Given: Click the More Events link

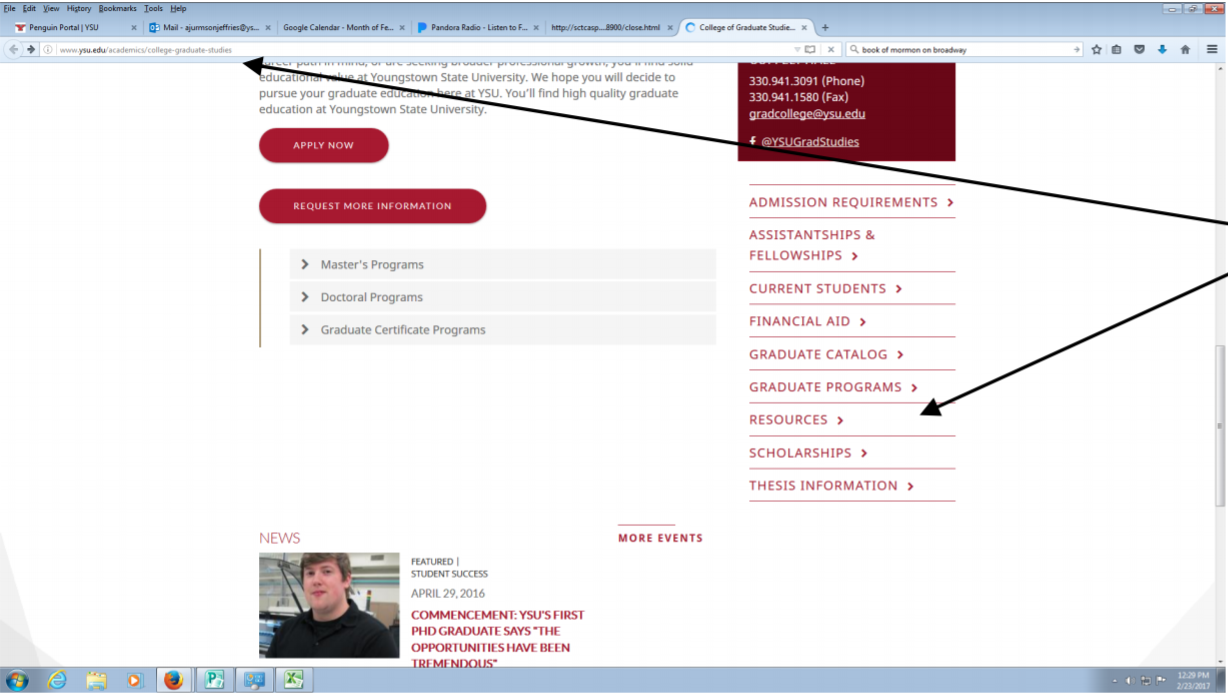Looking at the screenshot, I should (660, 538).
